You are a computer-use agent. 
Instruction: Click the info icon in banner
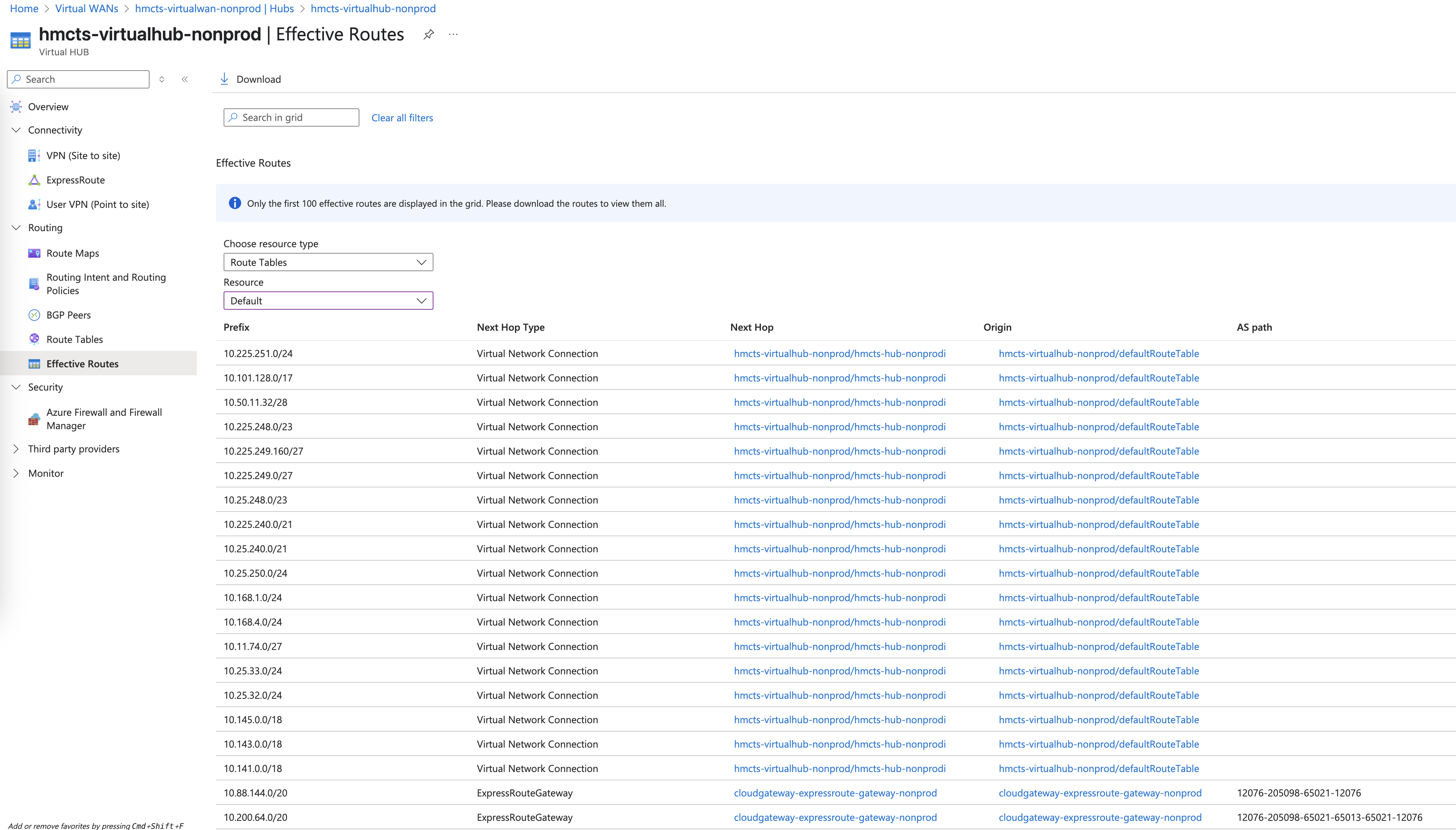coord(234,203)
